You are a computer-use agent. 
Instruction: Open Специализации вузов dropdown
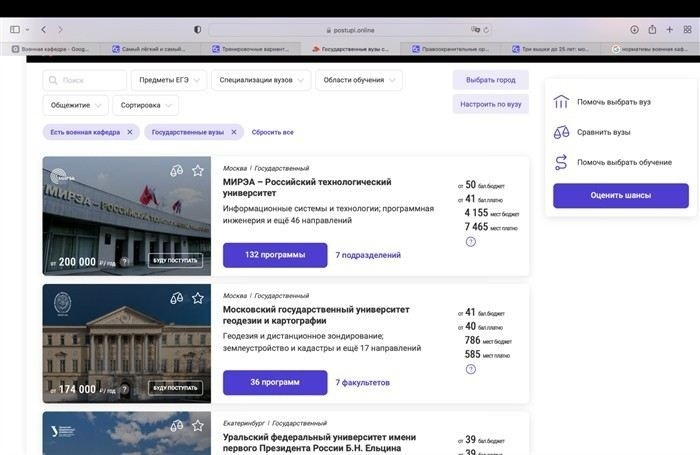tap(261, 80)
